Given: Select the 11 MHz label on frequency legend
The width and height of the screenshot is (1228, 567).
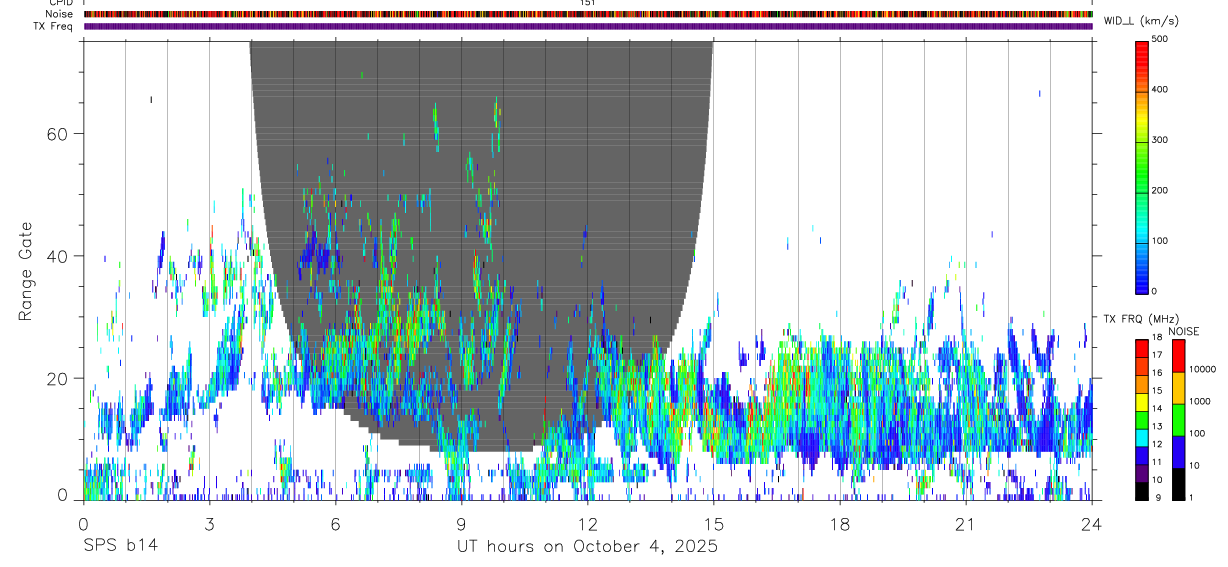Looking at the screenshot, I should (1157, 462).
